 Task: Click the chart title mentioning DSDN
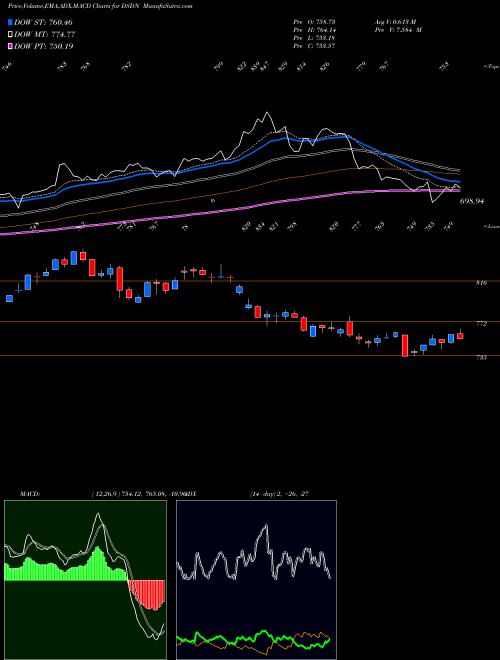100,6
